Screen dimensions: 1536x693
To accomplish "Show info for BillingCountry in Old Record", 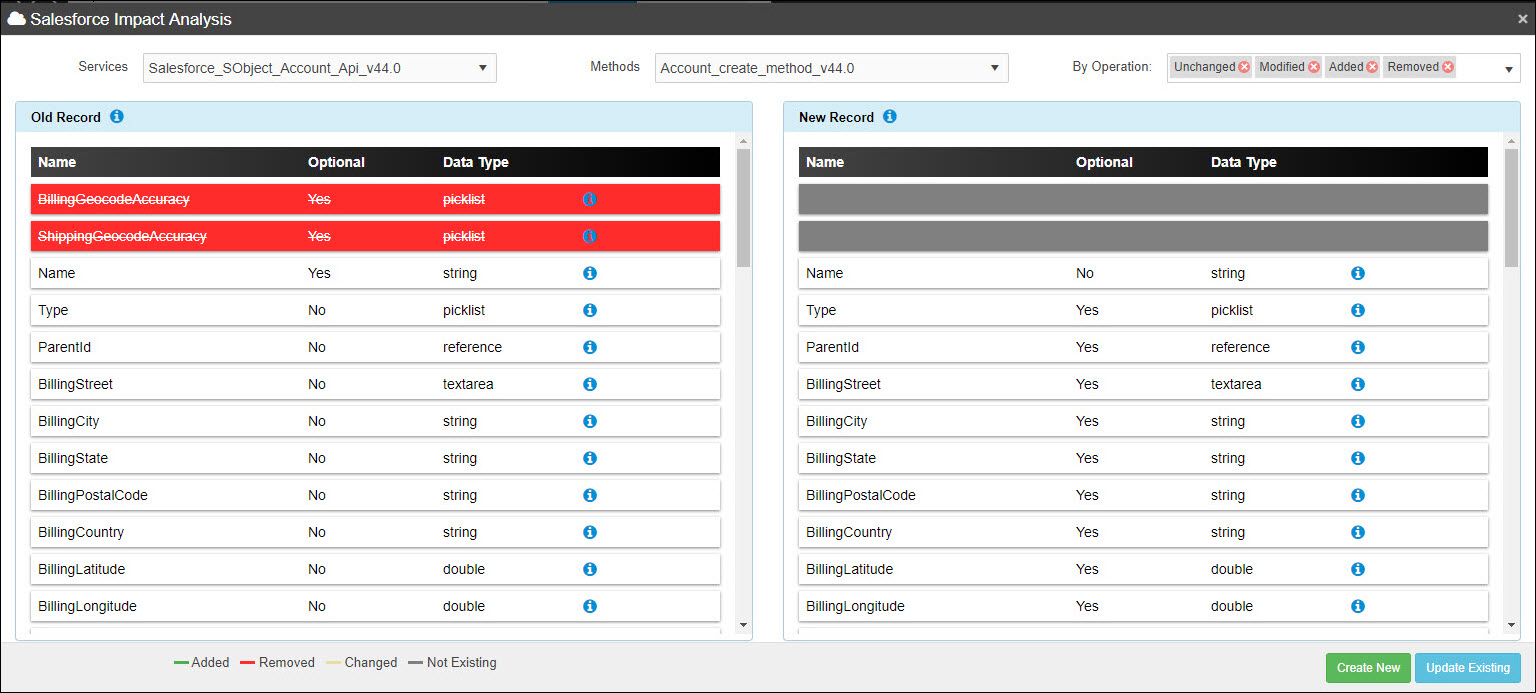I will (x=590, y=532).
